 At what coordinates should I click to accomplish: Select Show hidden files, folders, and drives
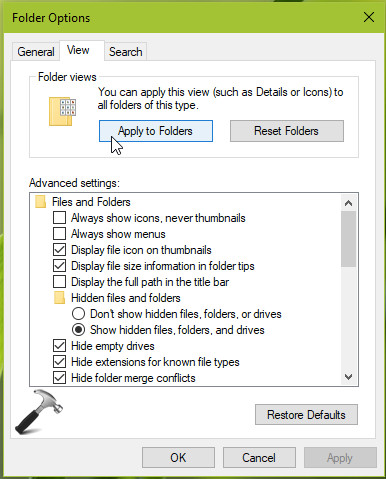[78, 330]
